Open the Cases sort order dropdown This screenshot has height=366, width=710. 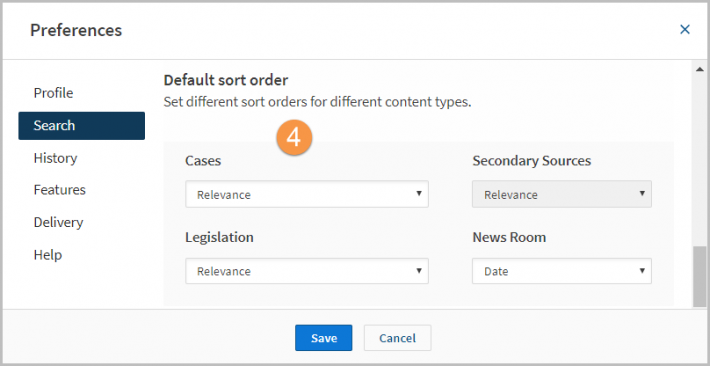[x=307, y=194]
